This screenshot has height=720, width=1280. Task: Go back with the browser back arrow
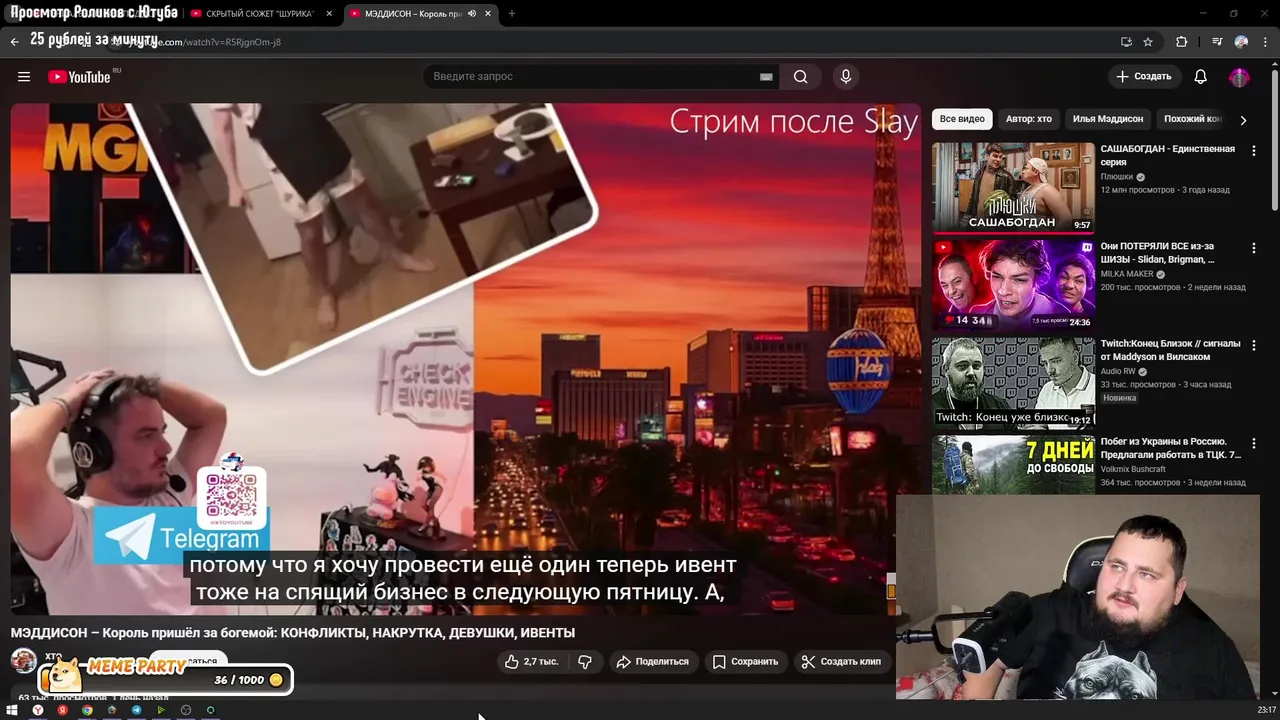click(x=14, y=42)
